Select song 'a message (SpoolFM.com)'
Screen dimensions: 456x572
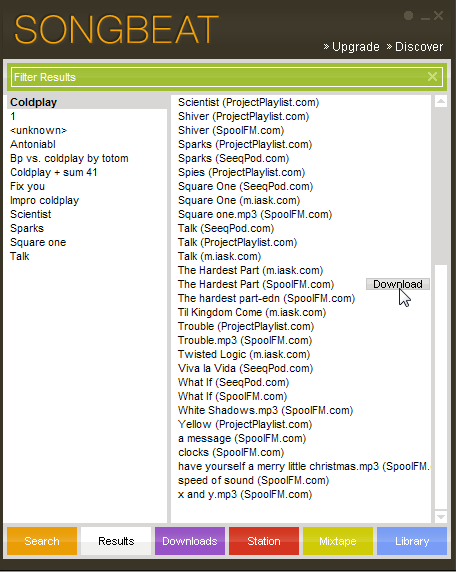click(x=242, y=438)
